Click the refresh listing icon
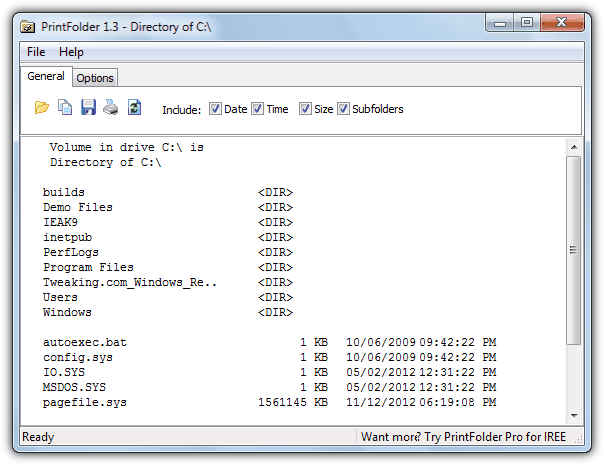Image resolution: width=604 pixels, height=464 pixels. point(135,108)
